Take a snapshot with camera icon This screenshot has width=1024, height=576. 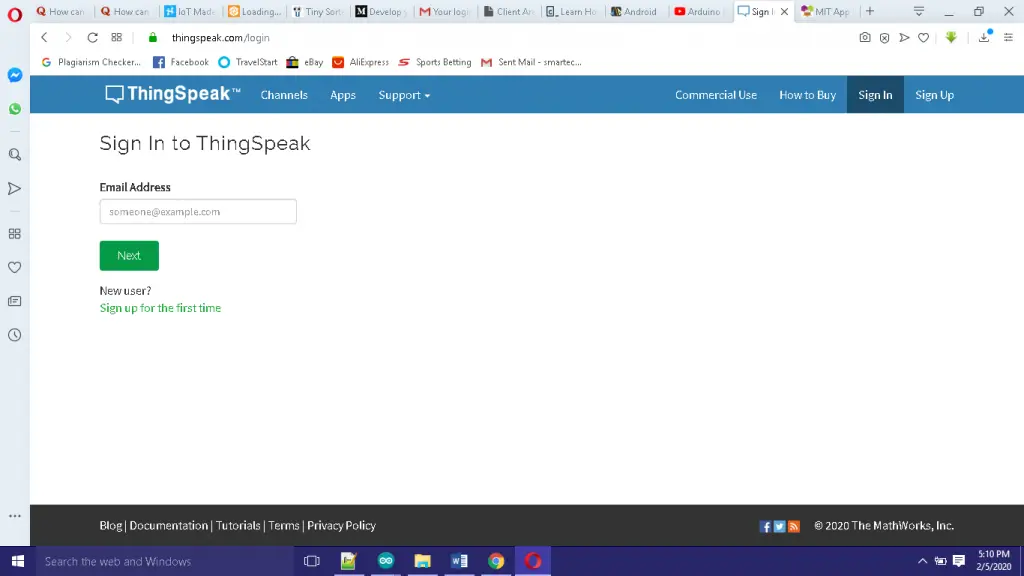[x=865, y=38]
